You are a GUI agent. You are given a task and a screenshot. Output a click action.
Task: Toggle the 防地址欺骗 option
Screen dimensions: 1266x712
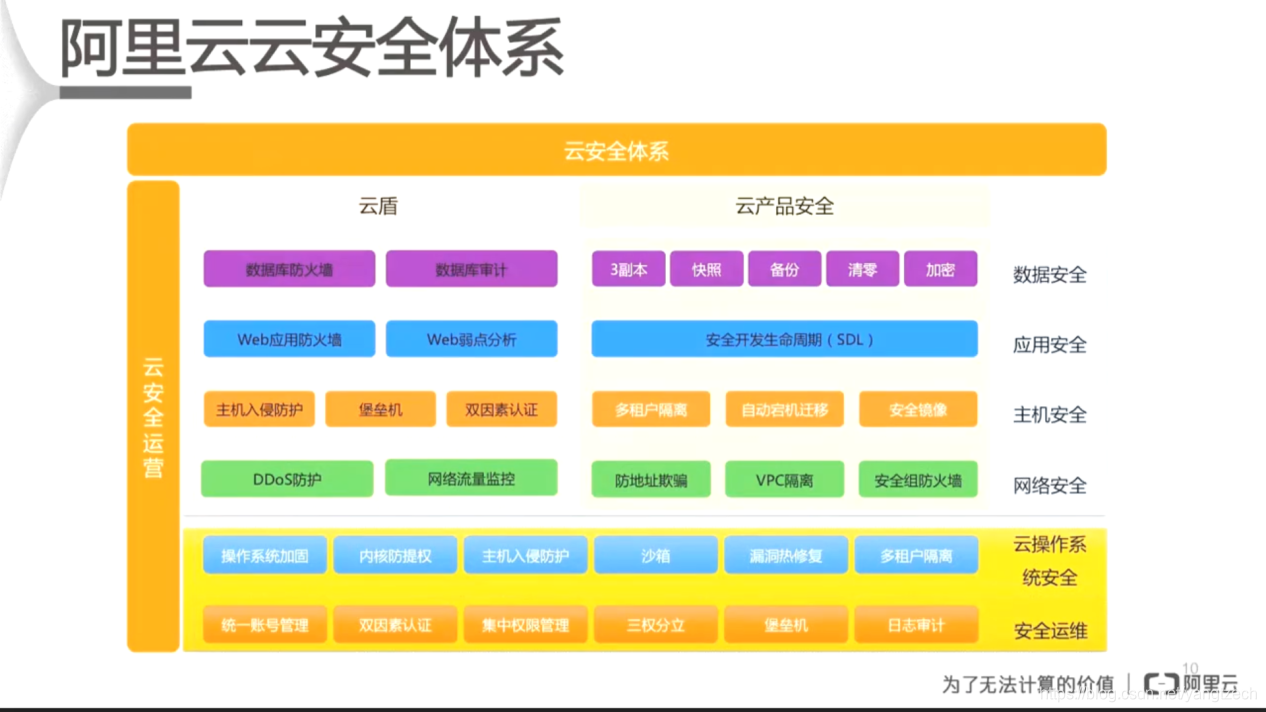tap(651, 479)
